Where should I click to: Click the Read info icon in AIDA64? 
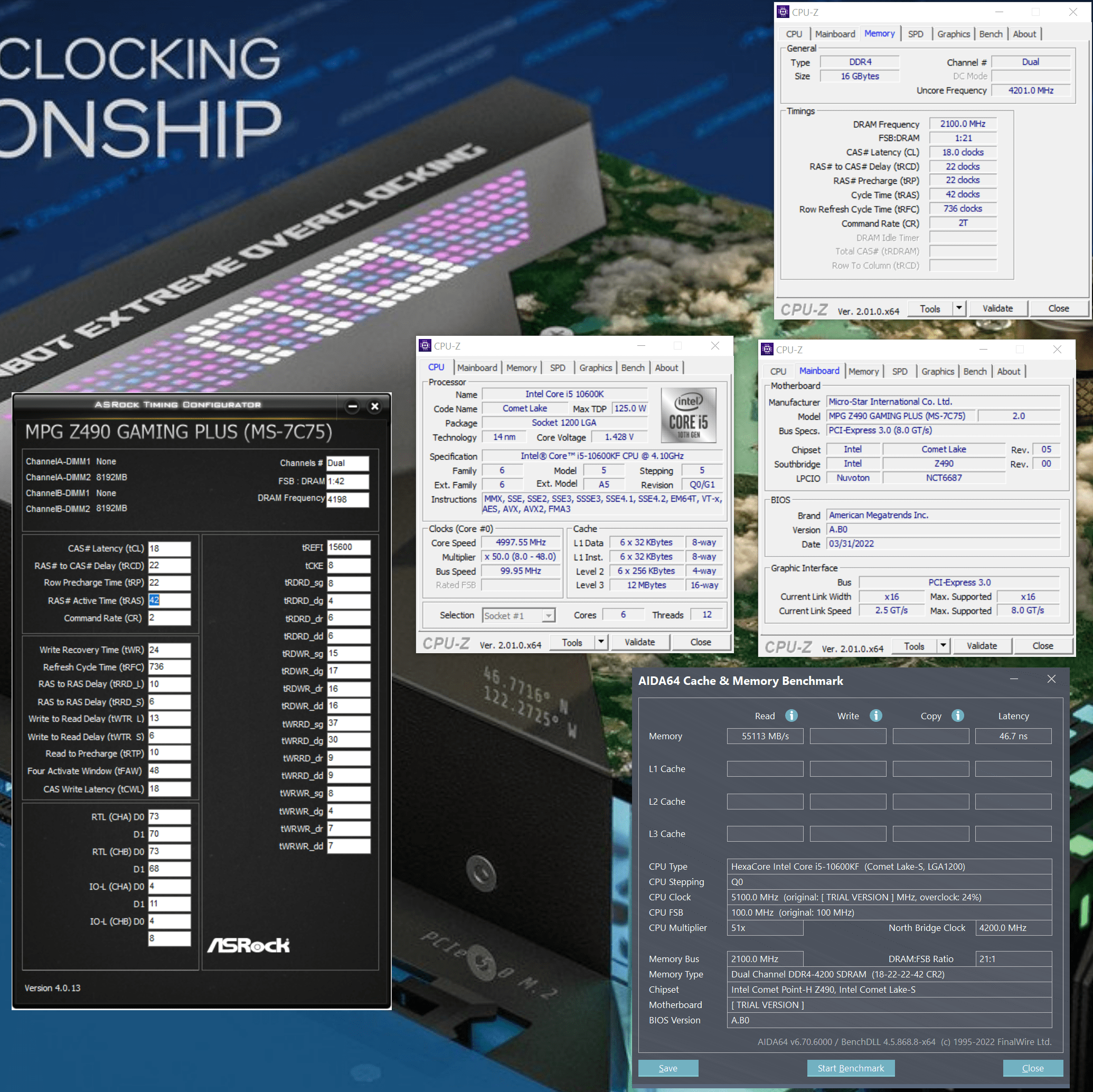click(791, 716)
